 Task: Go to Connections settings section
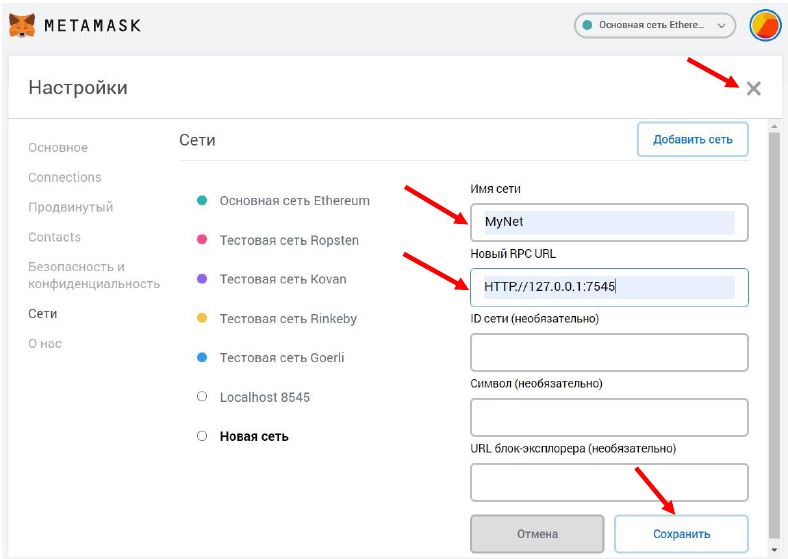click(x=65, y=177)
